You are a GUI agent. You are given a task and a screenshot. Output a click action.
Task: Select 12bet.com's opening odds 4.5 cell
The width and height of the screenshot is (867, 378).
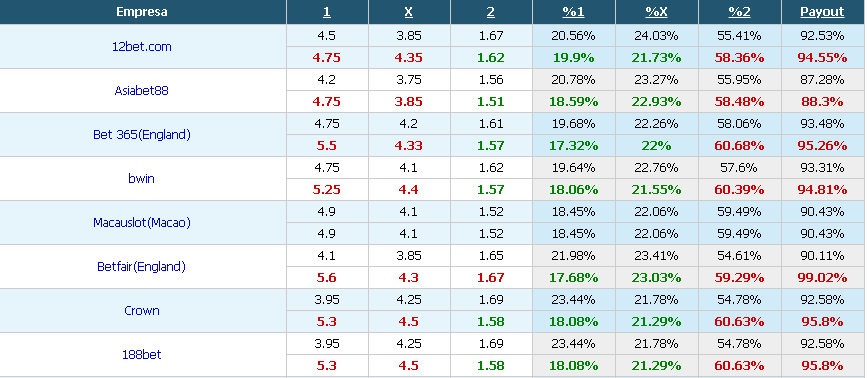(x=327, y=36)
